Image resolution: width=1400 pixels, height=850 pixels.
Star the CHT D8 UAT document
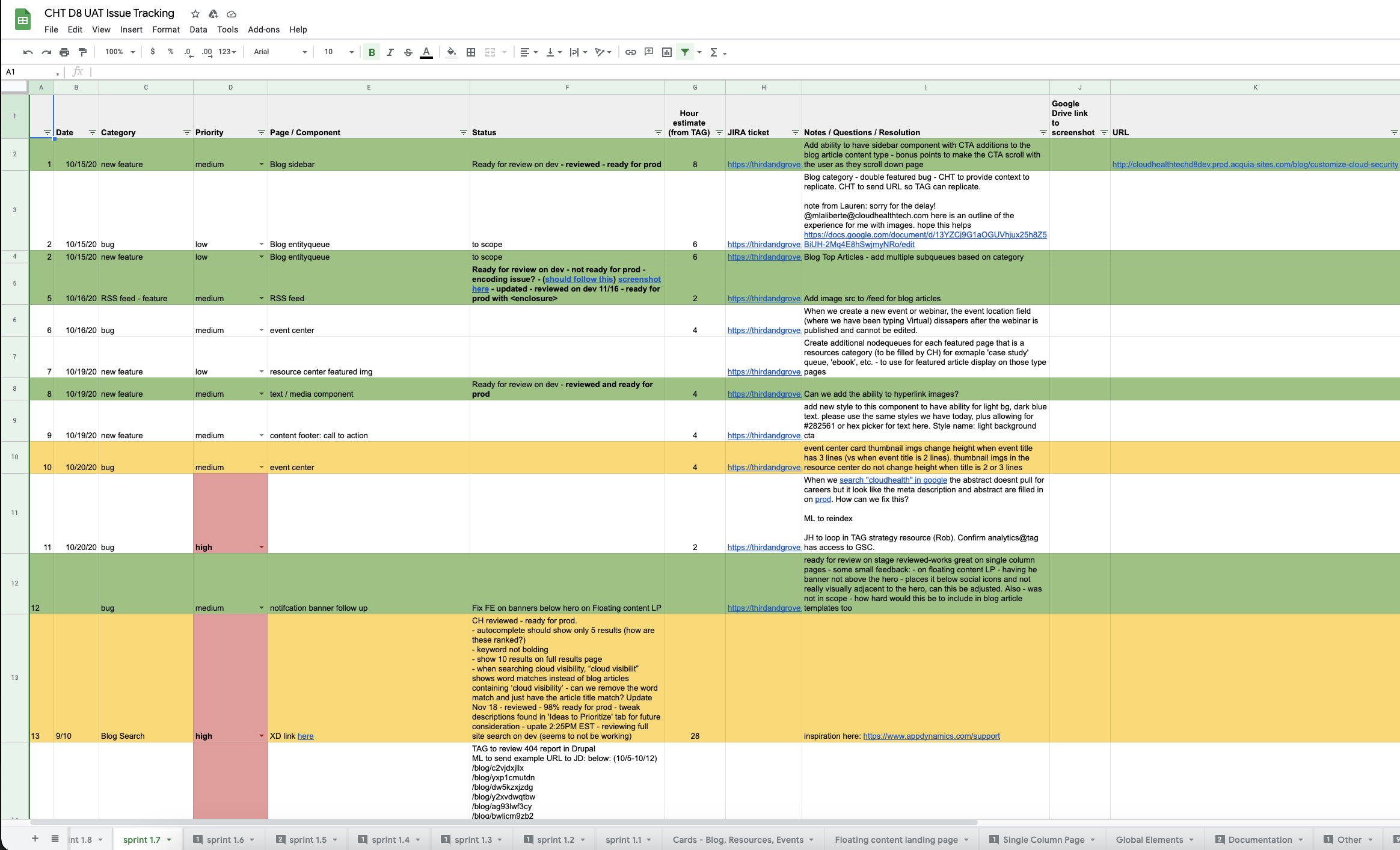(x=195, y=14)
